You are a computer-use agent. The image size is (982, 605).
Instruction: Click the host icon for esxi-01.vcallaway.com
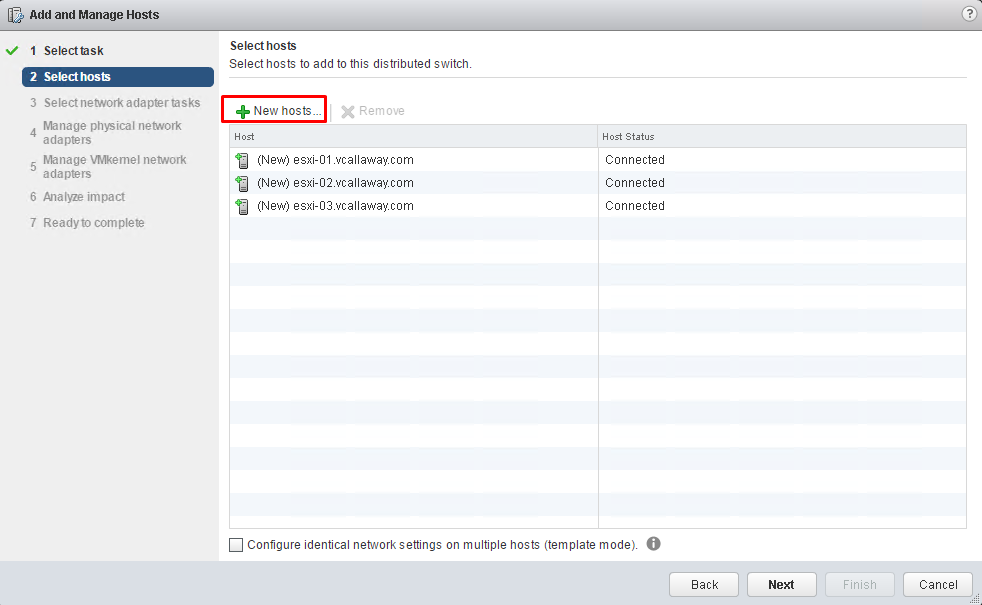[242, 160]
